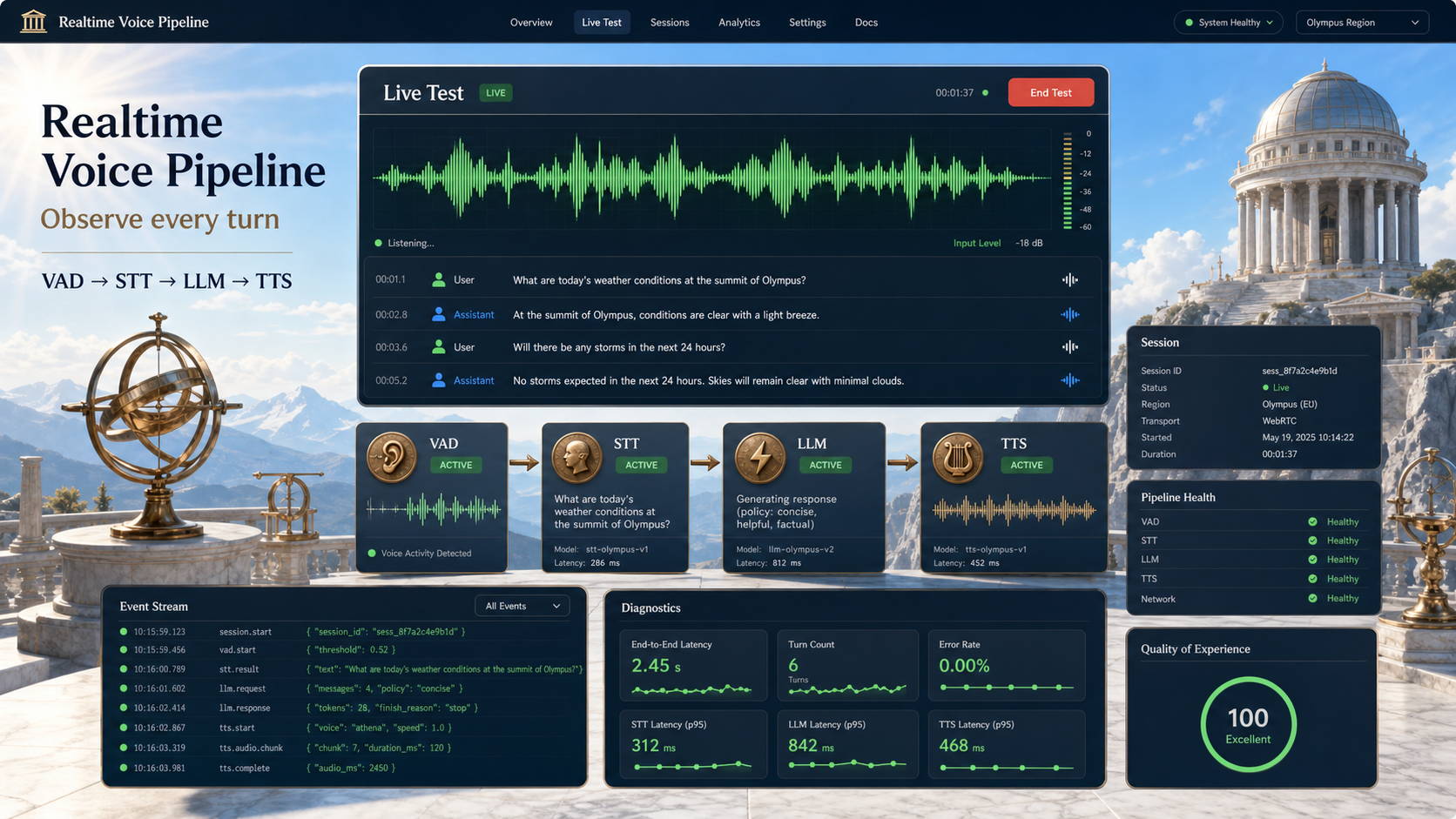Click the temple logo icon in header

pos(33,21)
